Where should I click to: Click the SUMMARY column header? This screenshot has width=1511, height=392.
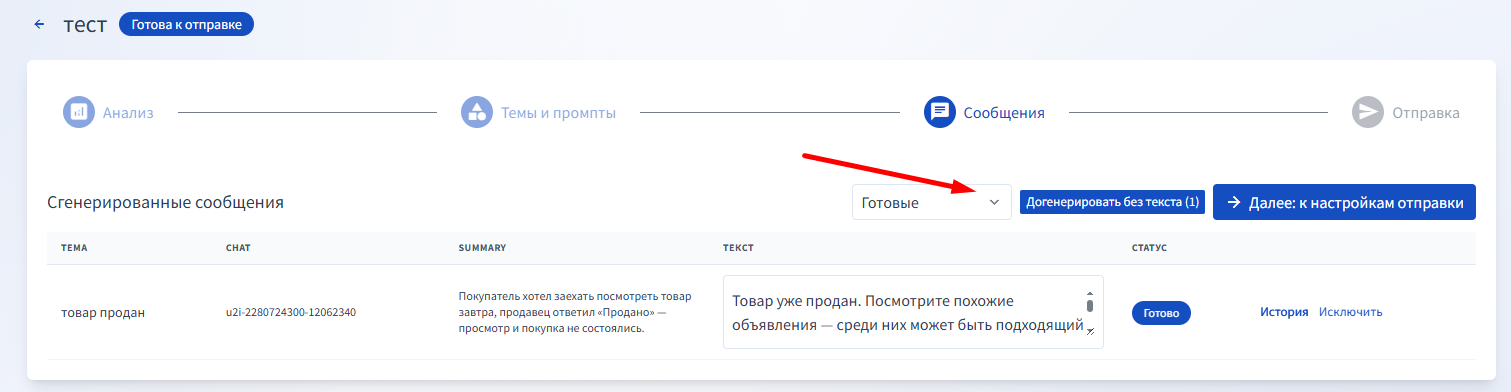pyautogui.click(x=483, y=248)
